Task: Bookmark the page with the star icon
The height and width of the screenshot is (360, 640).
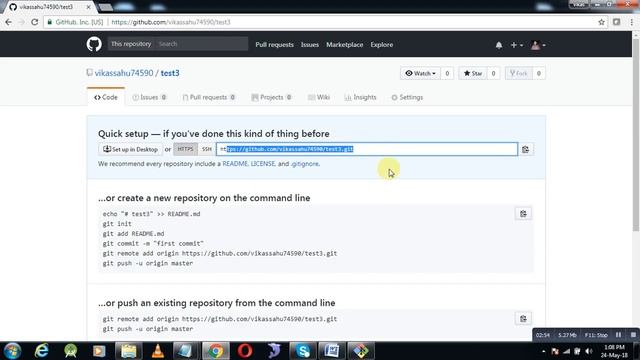Action: pyautogui.click(x=601, y=22)
